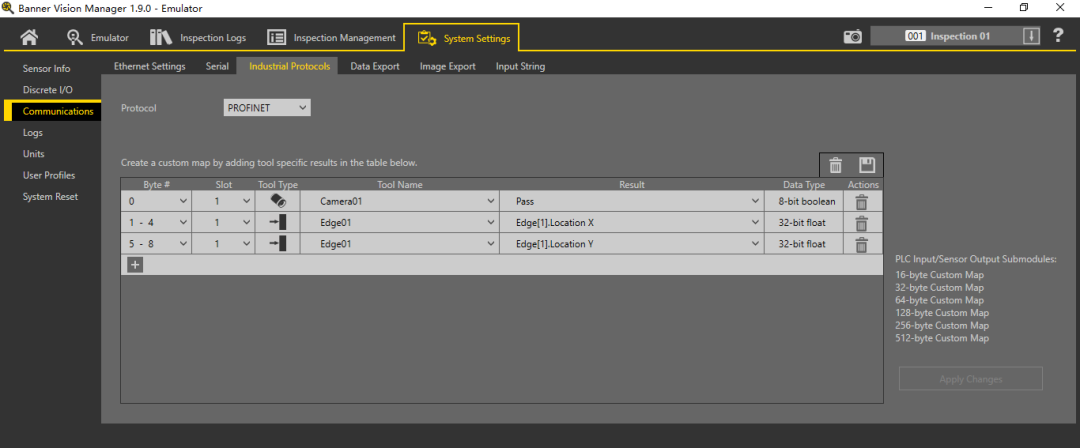
Task: Click the 32-bit float cell for Location X
Action: click(x=804, y=223)
